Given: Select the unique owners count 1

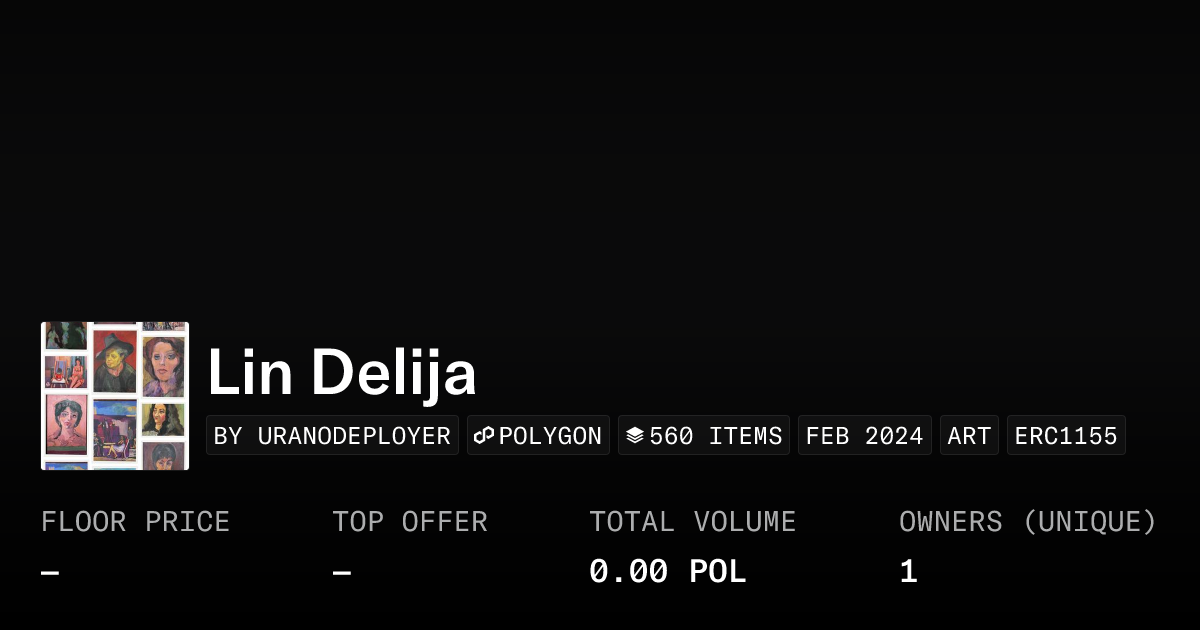Looking at the screenshot, I should click(x=908, y=572).
